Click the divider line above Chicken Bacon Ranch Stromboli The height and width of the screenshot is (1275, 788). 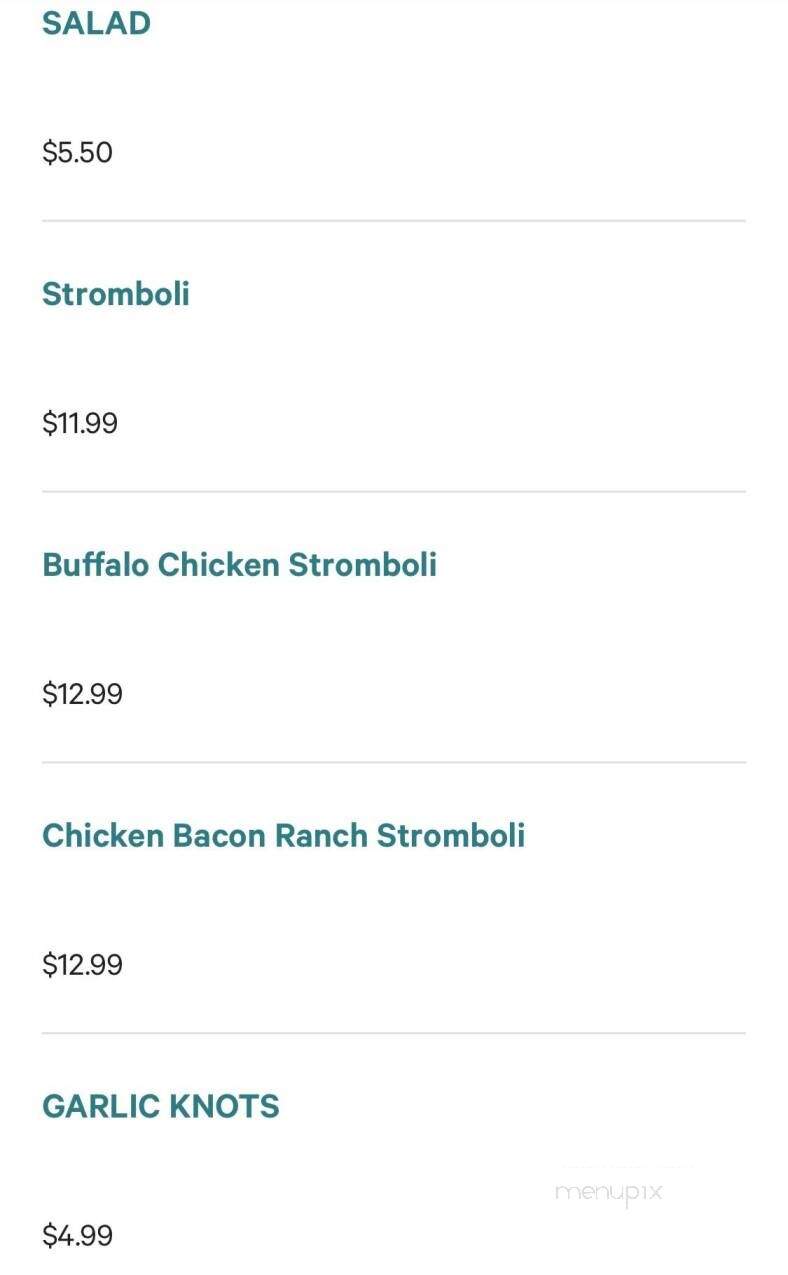tap(394, 763)
